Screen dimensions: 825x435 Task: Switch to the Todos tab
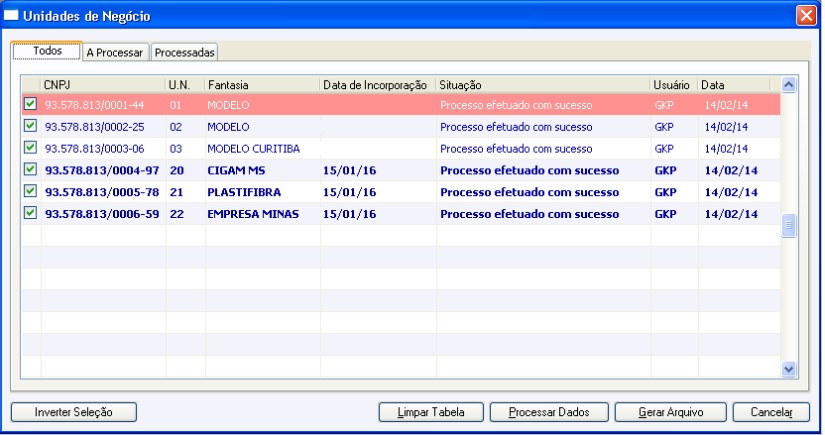tap(47, 51)
